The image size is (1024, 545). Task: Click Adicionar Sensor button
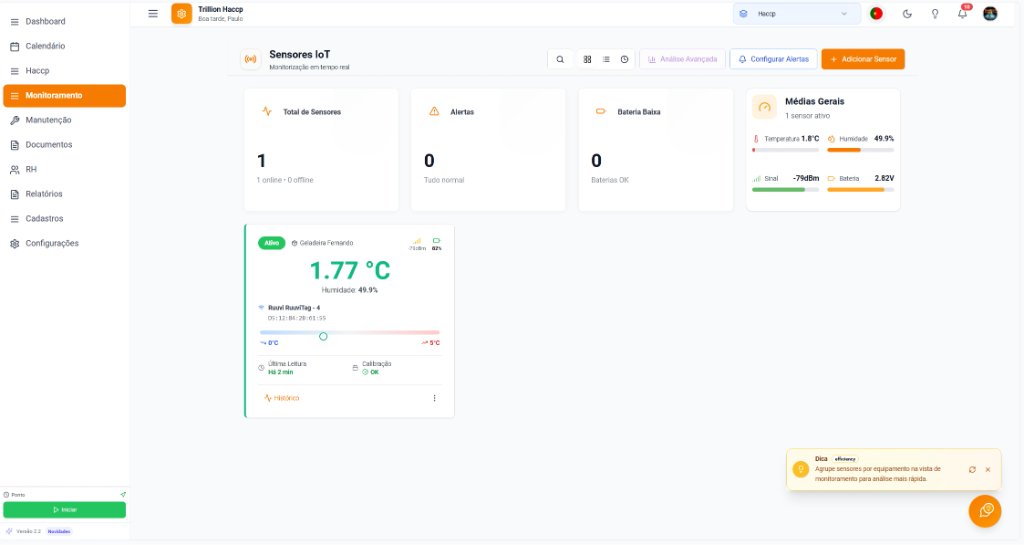(863, 59)
